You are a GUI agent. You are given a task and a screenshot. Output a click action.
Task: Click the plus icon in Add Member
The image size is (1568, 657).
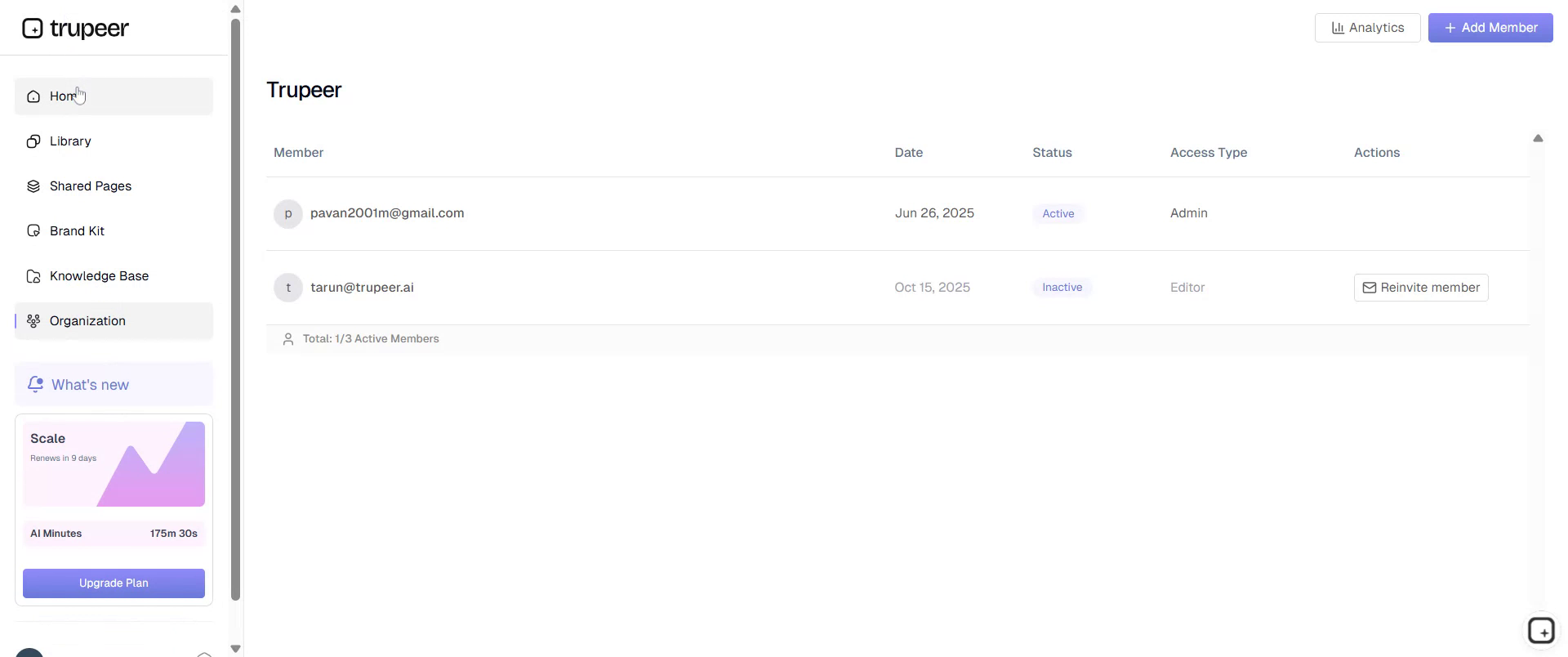[1450, 28]
